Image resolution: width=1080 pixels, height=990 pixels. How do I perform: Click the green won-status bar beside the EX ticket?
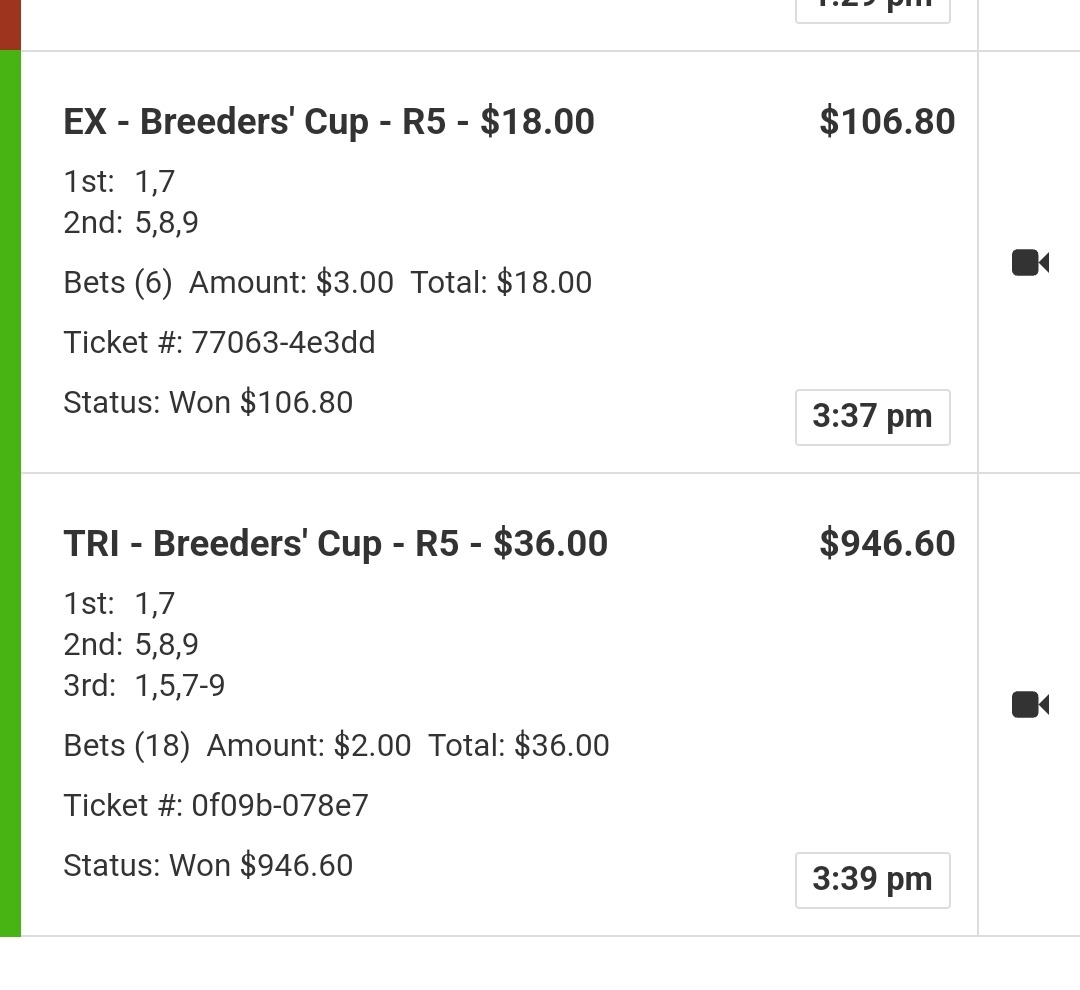tap(10, 262)
